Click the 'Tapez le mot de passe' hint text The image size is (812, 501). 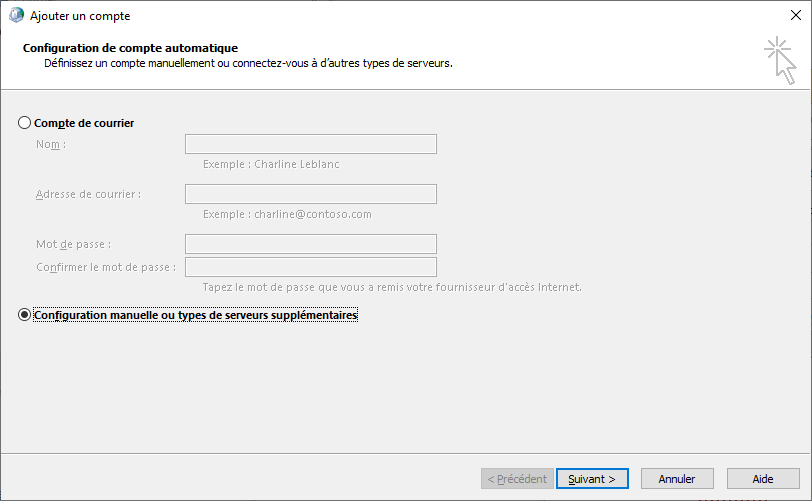tap(392, 287)
